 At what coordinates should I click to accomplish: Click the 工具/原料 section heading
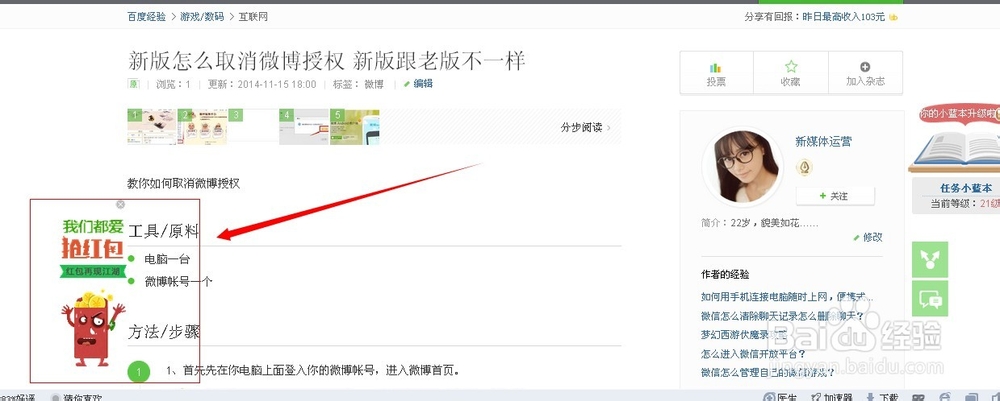tap(164, 231)
